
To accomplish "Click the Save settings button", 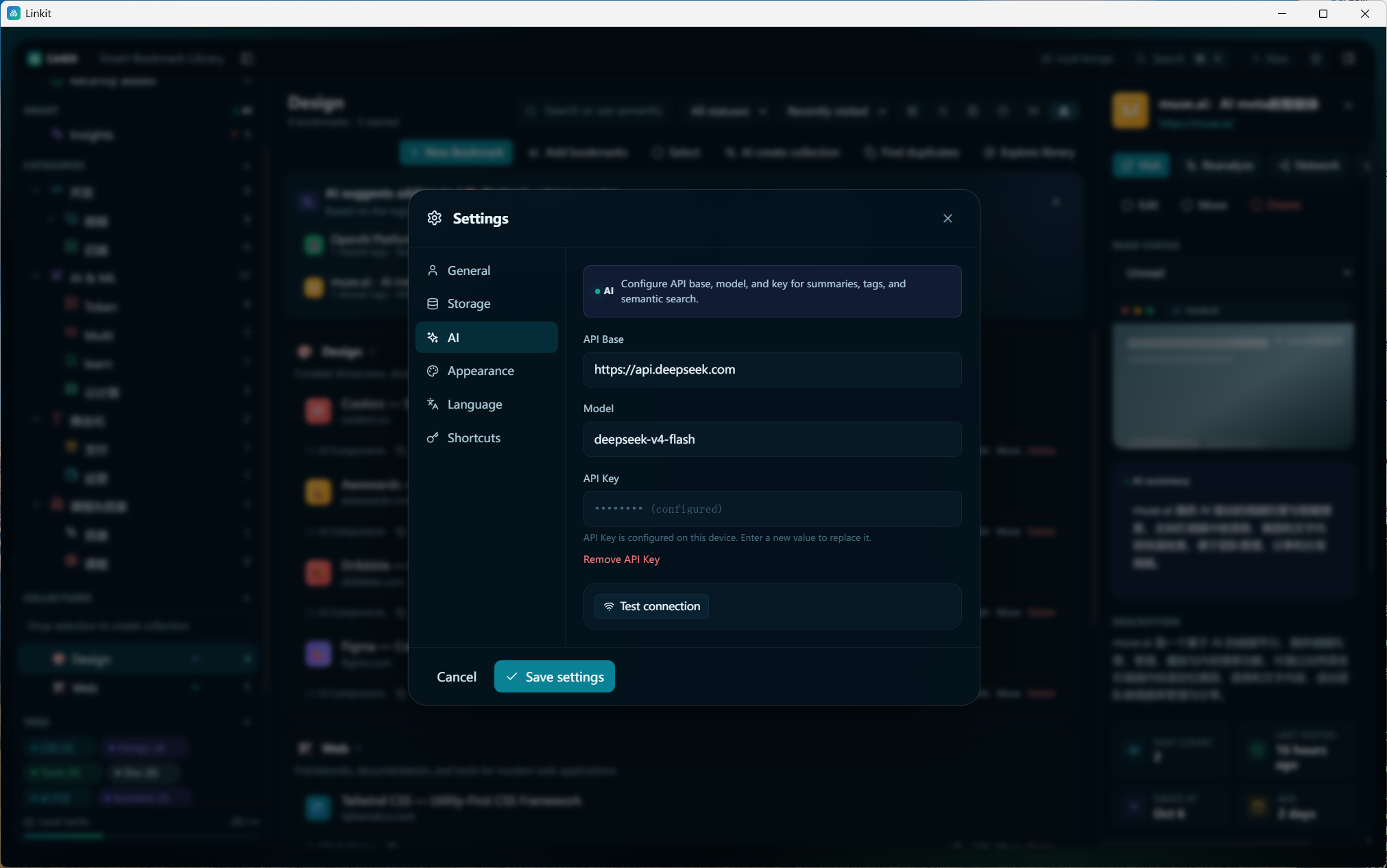I will point(555,677).
